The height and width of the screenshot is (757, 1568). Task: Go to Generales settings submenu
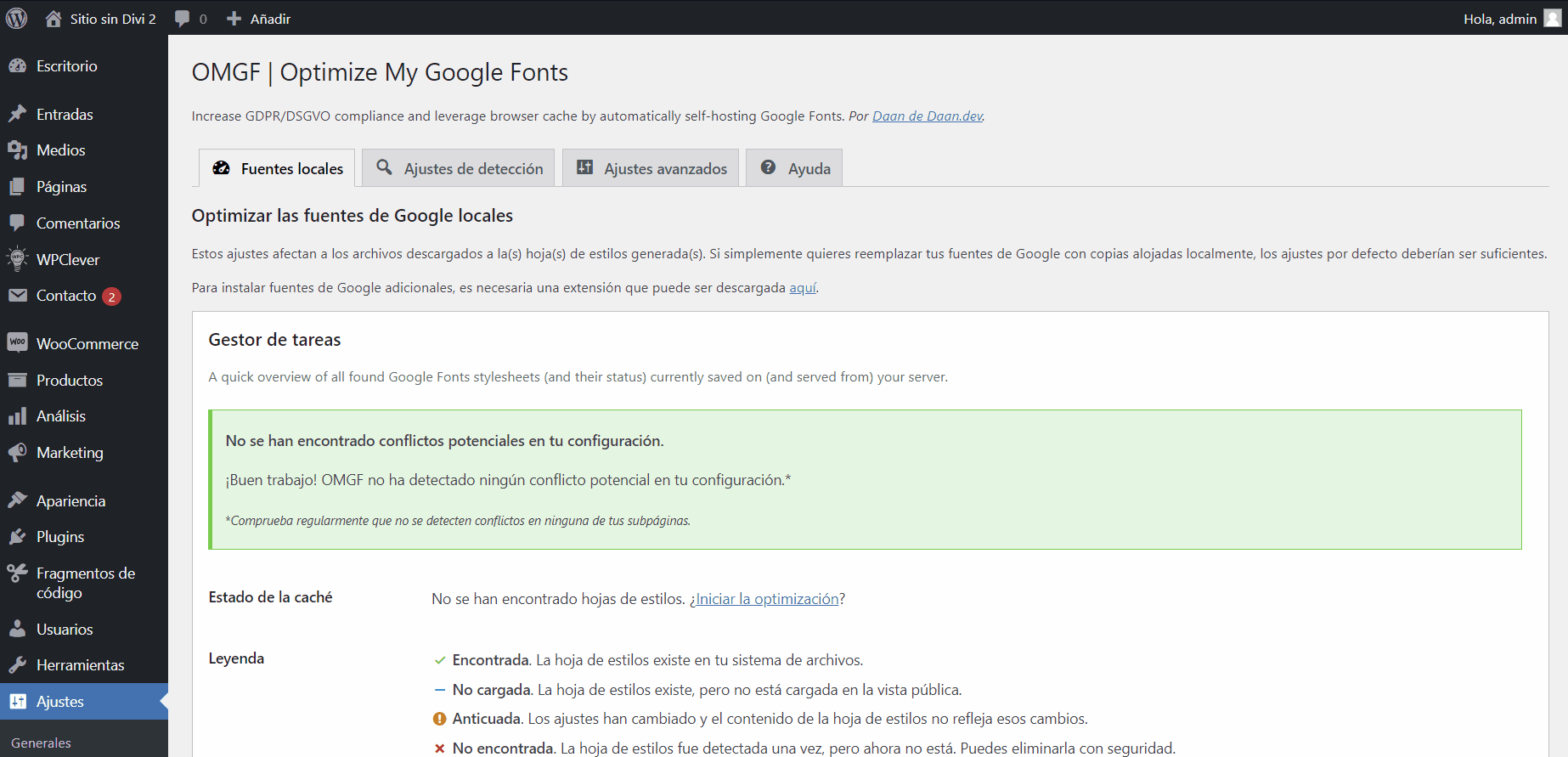[41, 743]
